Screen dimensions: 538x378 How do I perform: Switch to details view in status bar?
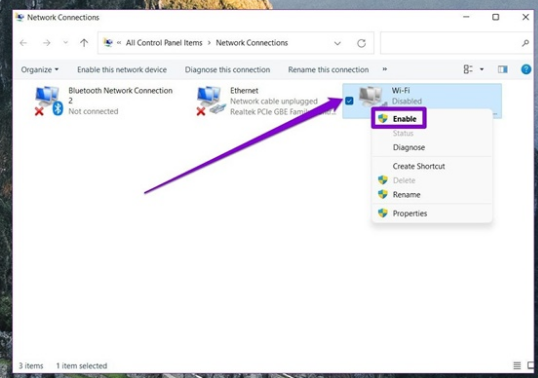[517, 366]
